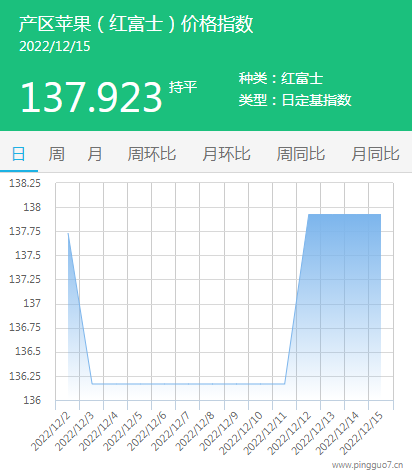This screenshot has height=475, width=412.
Task: Select the 日 daily tab
Action: tap(19, 154)
